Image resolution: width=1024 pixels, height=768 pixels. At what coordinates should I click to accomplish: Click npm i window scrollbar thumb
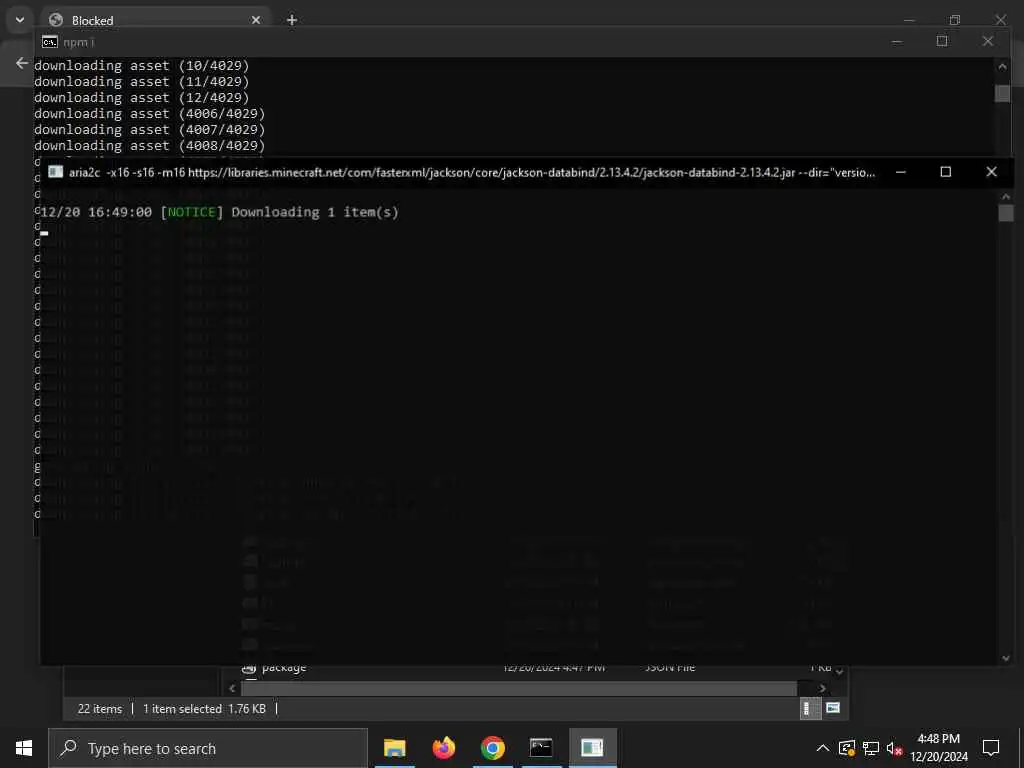coord(1002,93)
